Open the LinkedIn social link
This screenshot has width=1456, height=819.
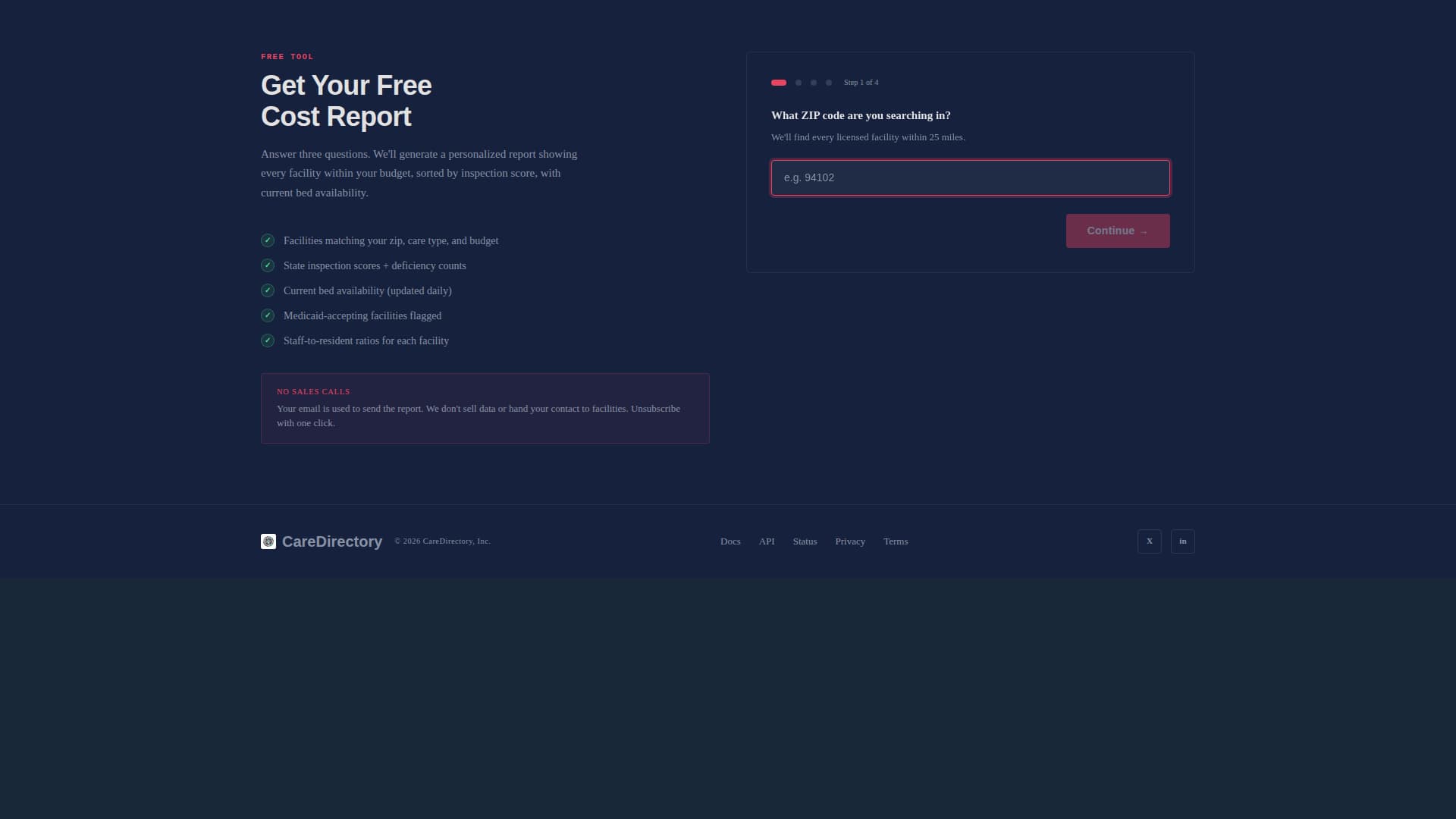pyautogui.click(x=1183, y=541)
